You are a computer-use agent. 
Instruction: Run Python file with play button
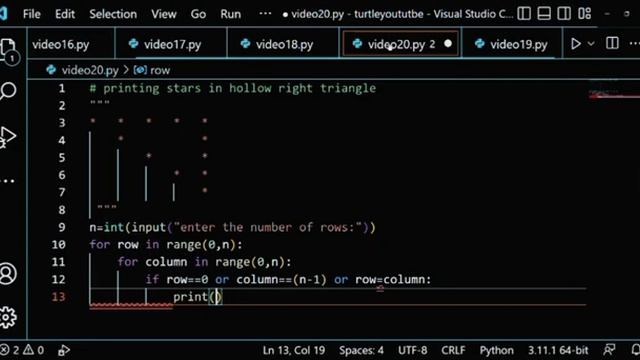click(x=576, y=44)
